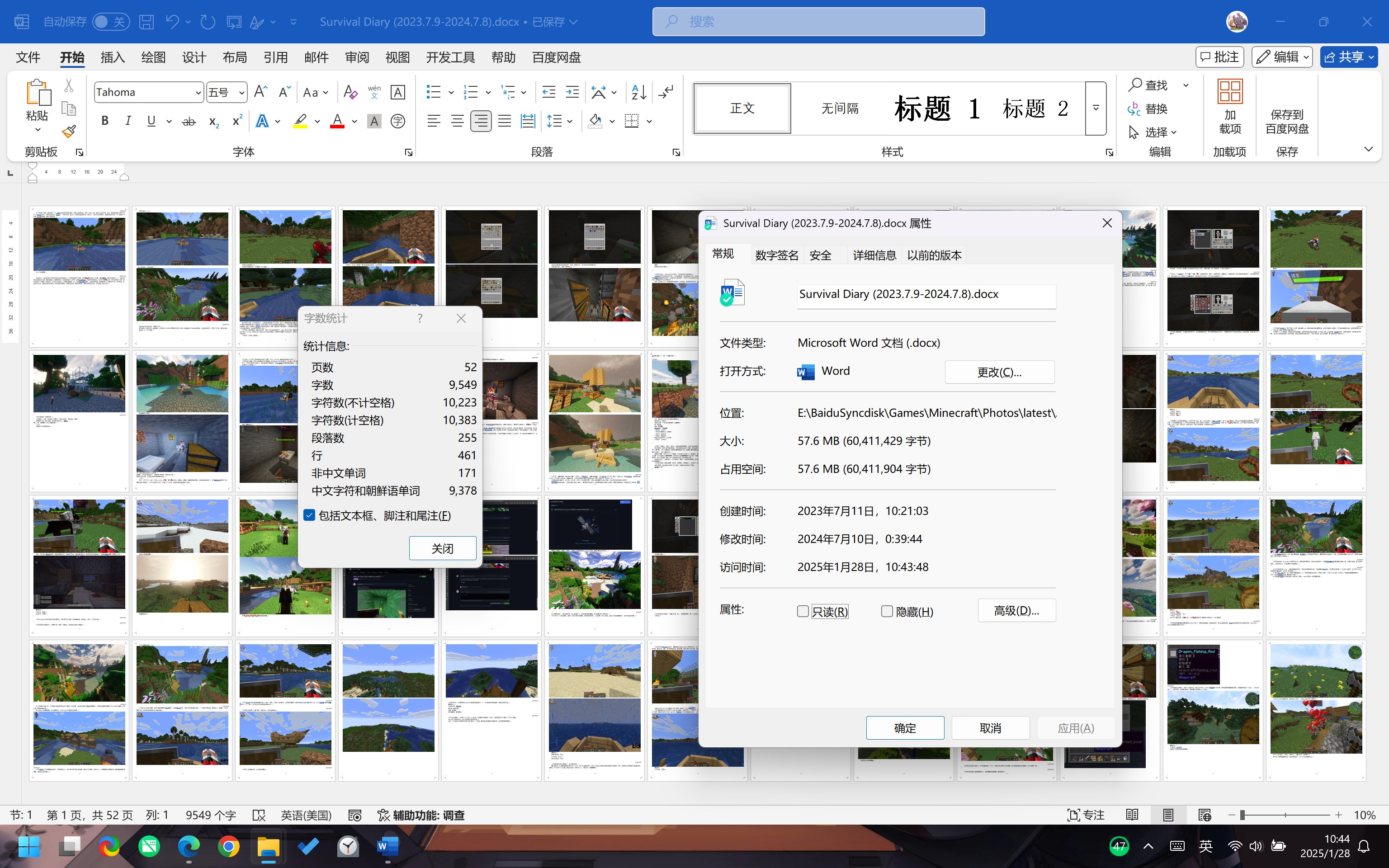The width and height of the screenshot is (1389, 868).
Task: Align text left
Action: [434, 121]
